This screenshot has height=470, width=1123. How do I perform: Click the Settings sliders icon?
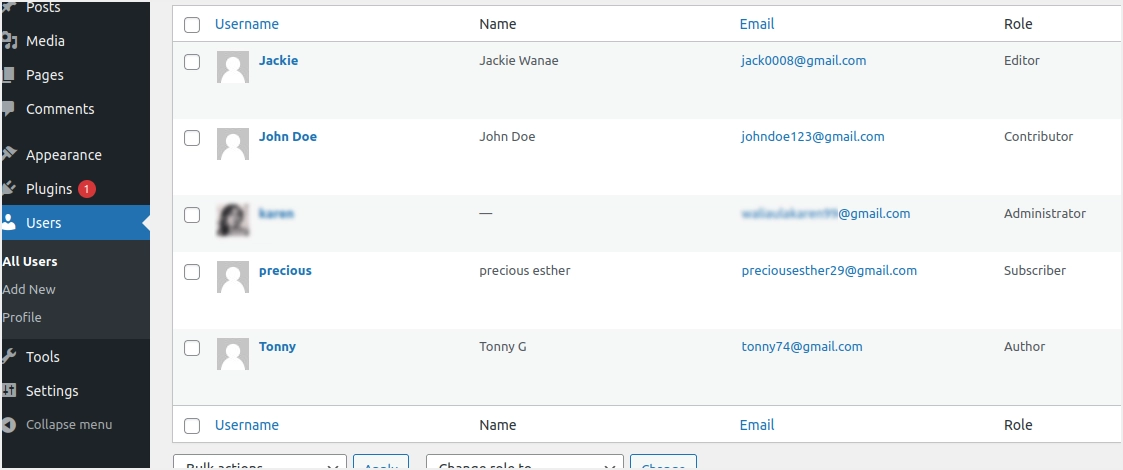9,390
